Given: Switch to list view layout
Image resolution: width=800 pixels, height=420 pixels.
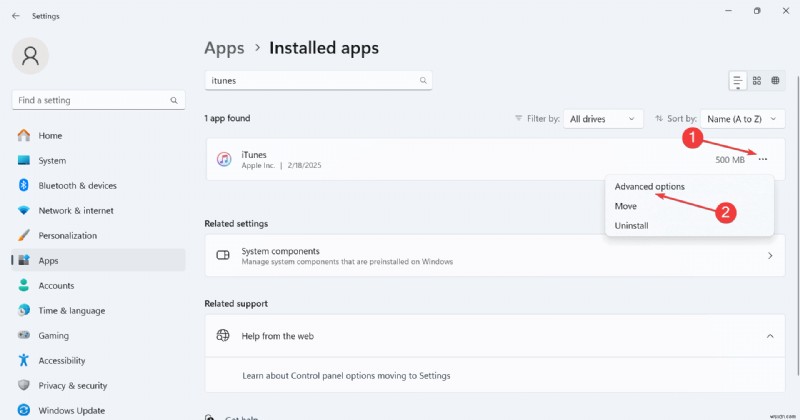Looking at the screenshot, I should pos(738,81).
